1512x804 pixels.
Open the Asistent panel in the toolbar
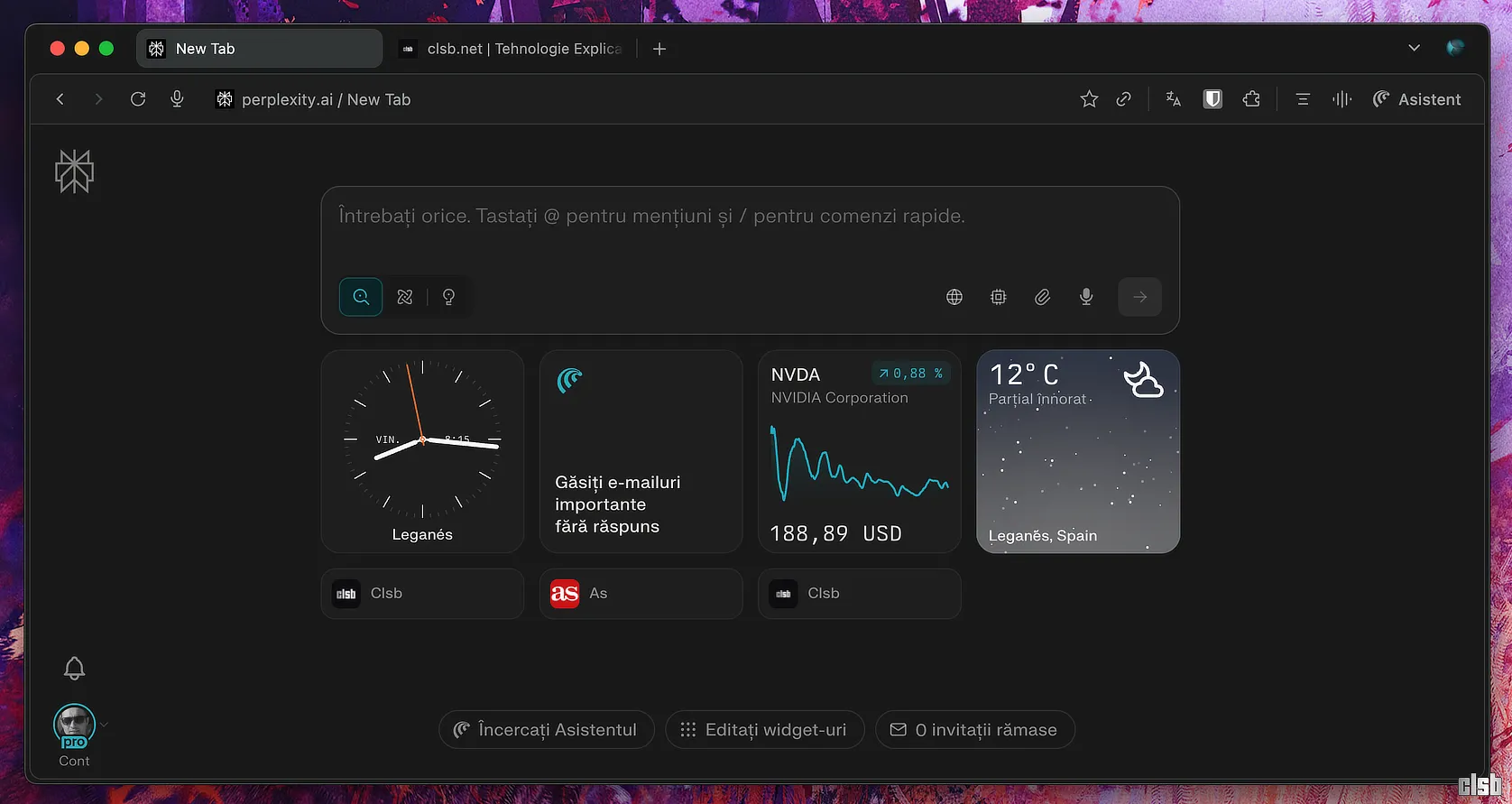coord(1416,99)
